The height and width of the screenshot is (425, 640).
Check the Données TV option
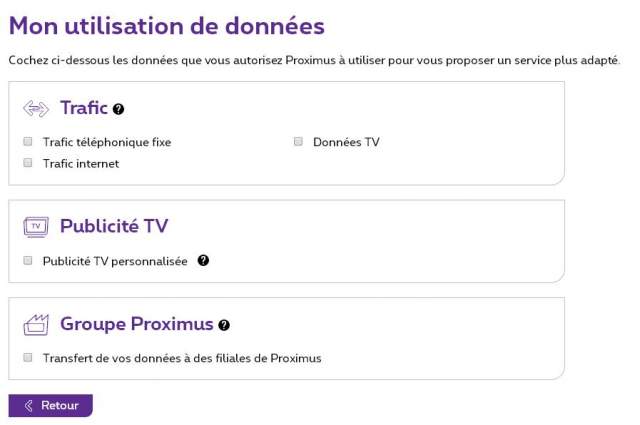pyautogui.click(x=298, y=142)
